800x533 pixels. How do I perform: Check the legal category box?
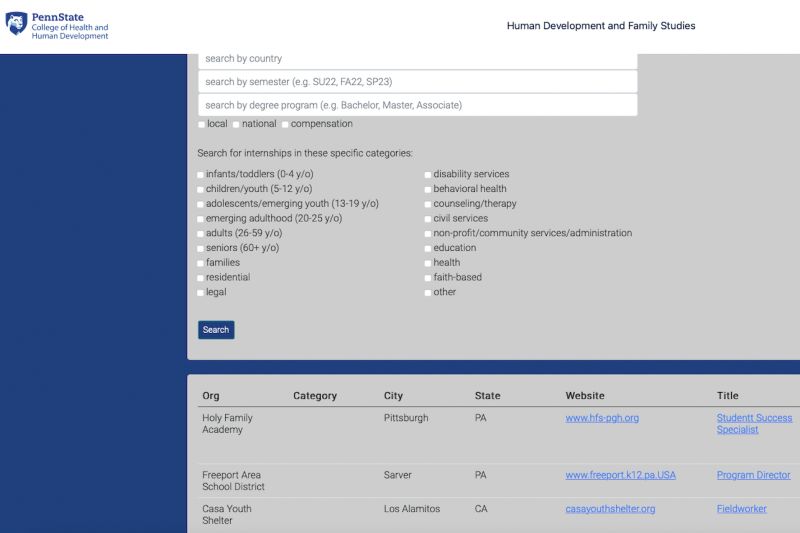pyautogui.click(x=201, y=293)
